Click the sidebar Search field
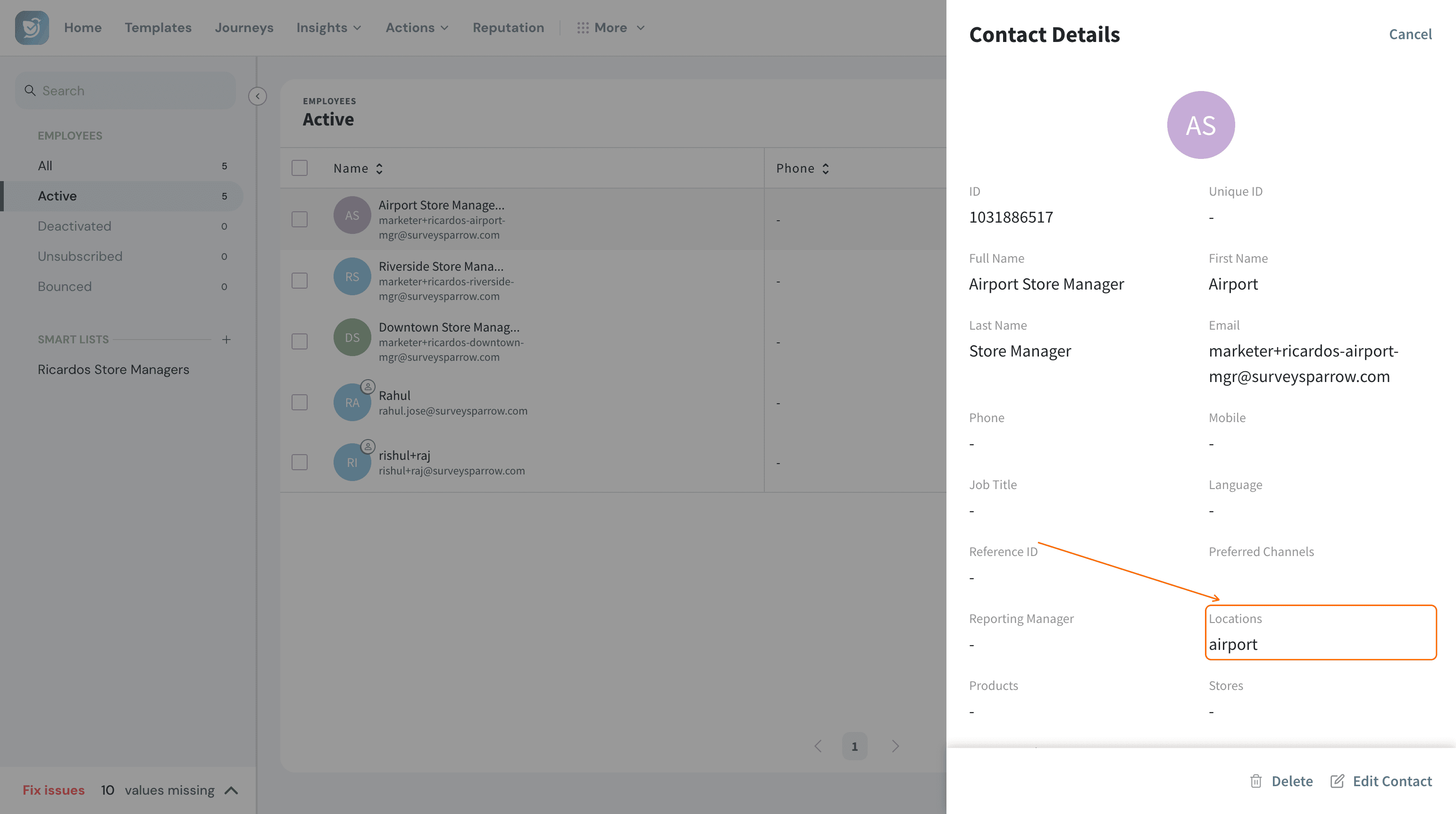 click(x=126, y=91)
